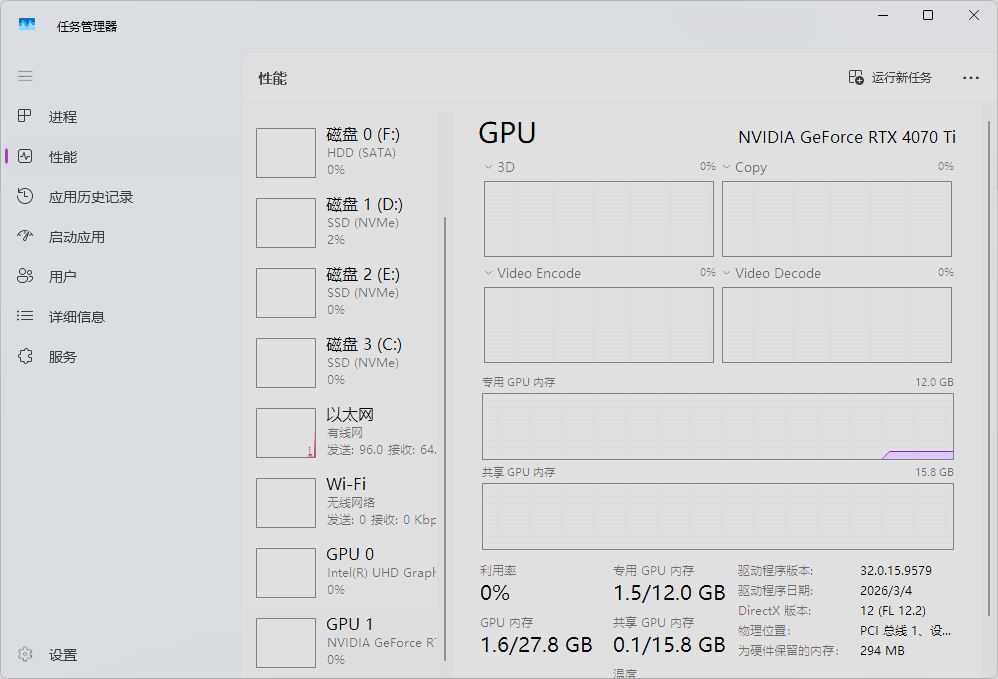The height and width of the screenshot is (679, 998).
Task: Select Wi-Fi in resource list
Action: [344, 503]
